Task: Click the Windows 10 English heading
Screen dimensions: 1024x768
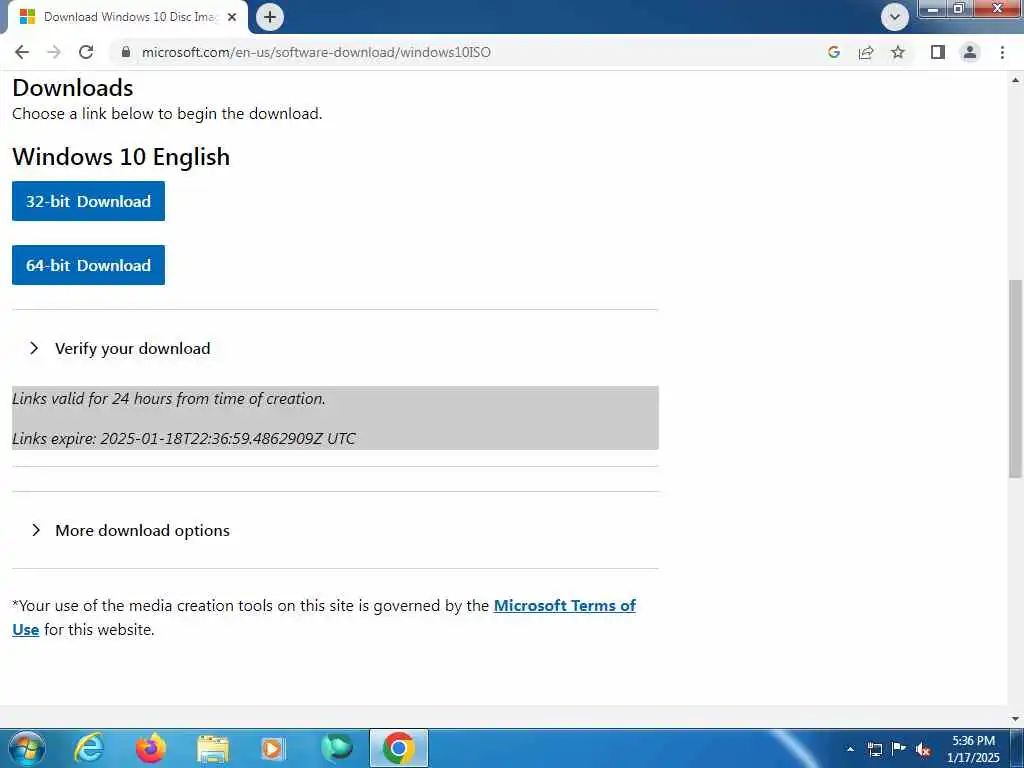Action: 121,157
